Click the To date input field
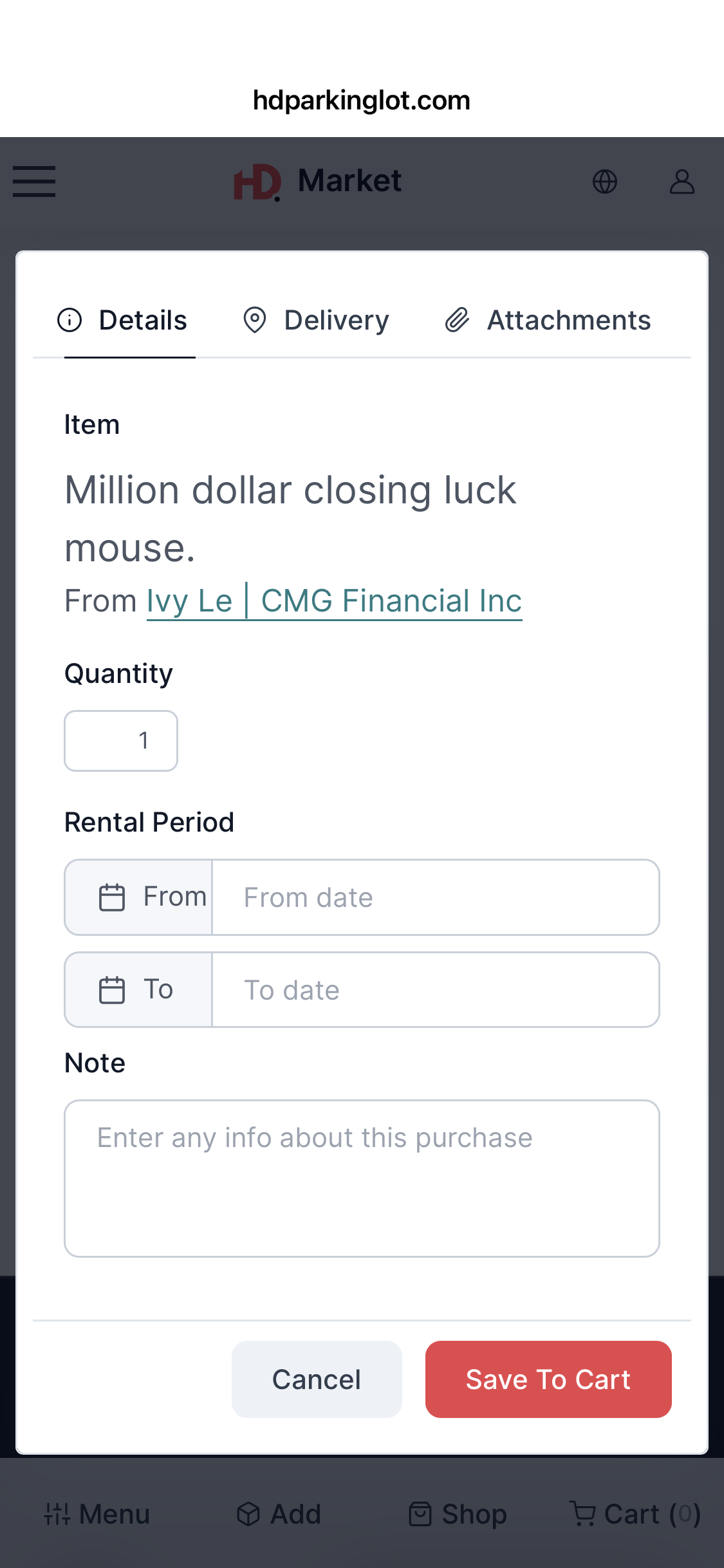The height and width of the screenshot is (1568, 724). [435, 990]
